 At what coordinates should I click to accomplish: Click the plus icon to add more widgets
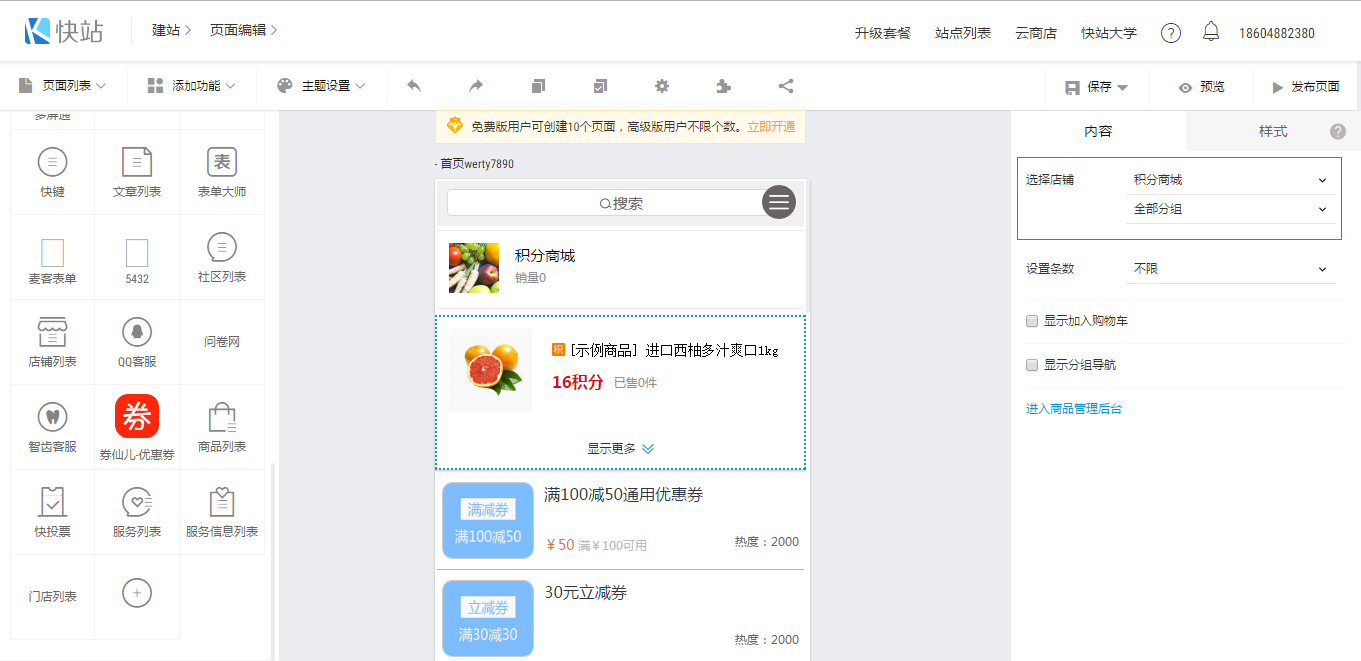coord(137,593)
